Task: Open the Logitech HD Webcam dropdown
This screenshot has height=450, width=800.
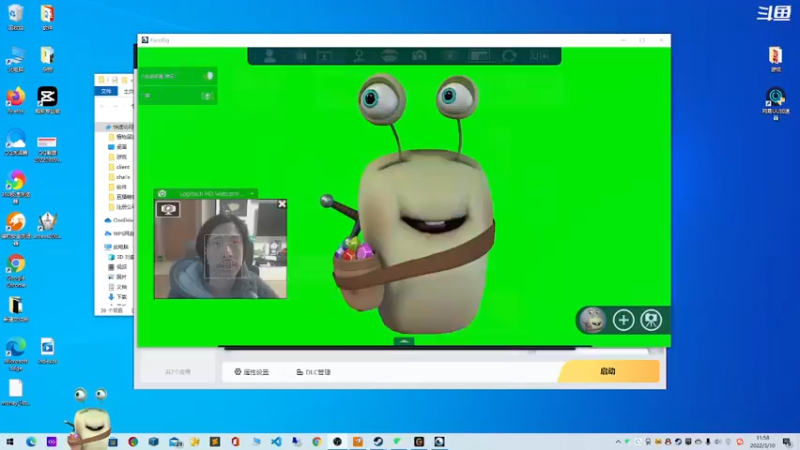Action: point(252,194)
